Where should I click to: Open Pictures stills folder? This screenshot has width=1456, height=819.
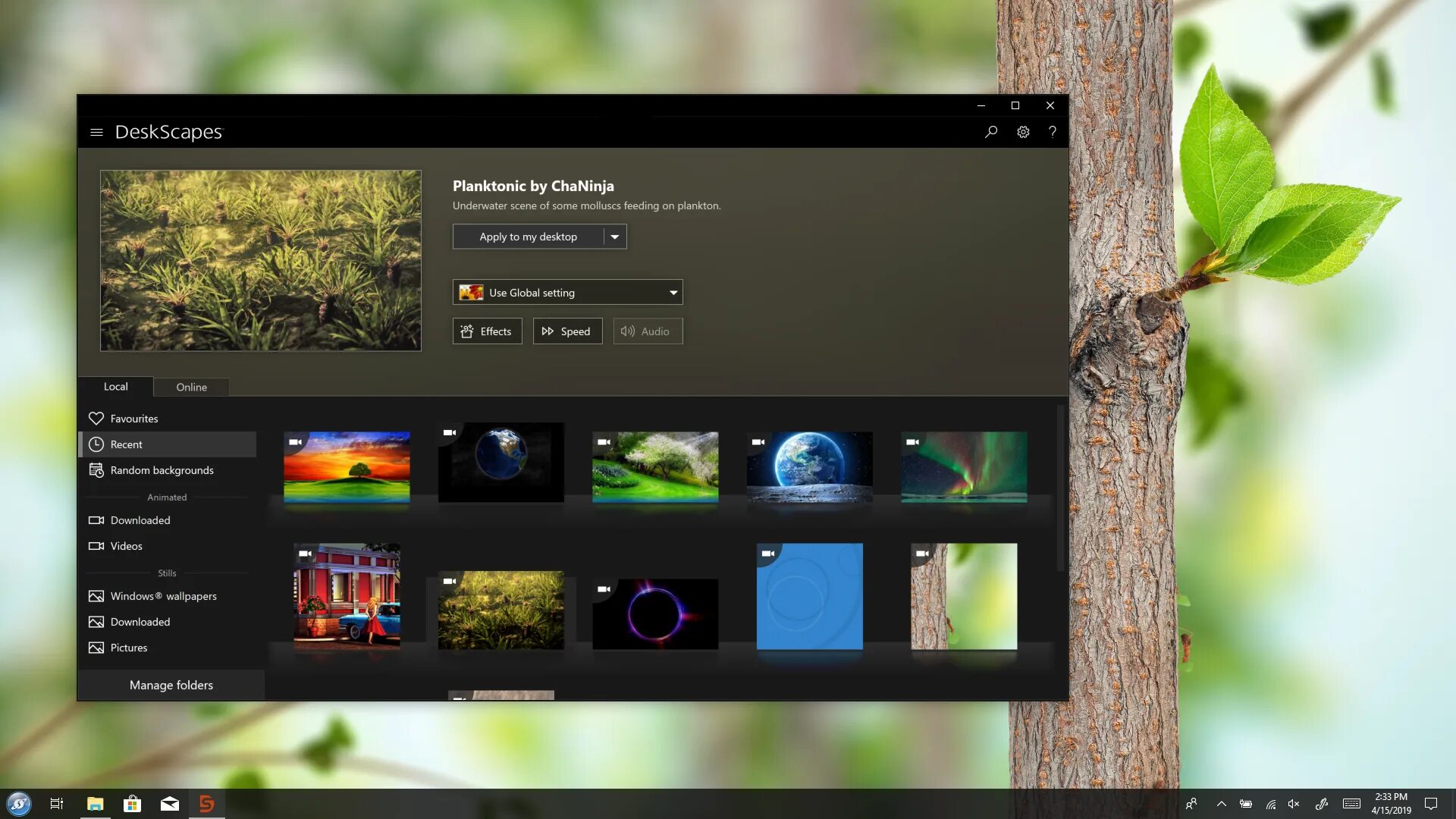128,648
